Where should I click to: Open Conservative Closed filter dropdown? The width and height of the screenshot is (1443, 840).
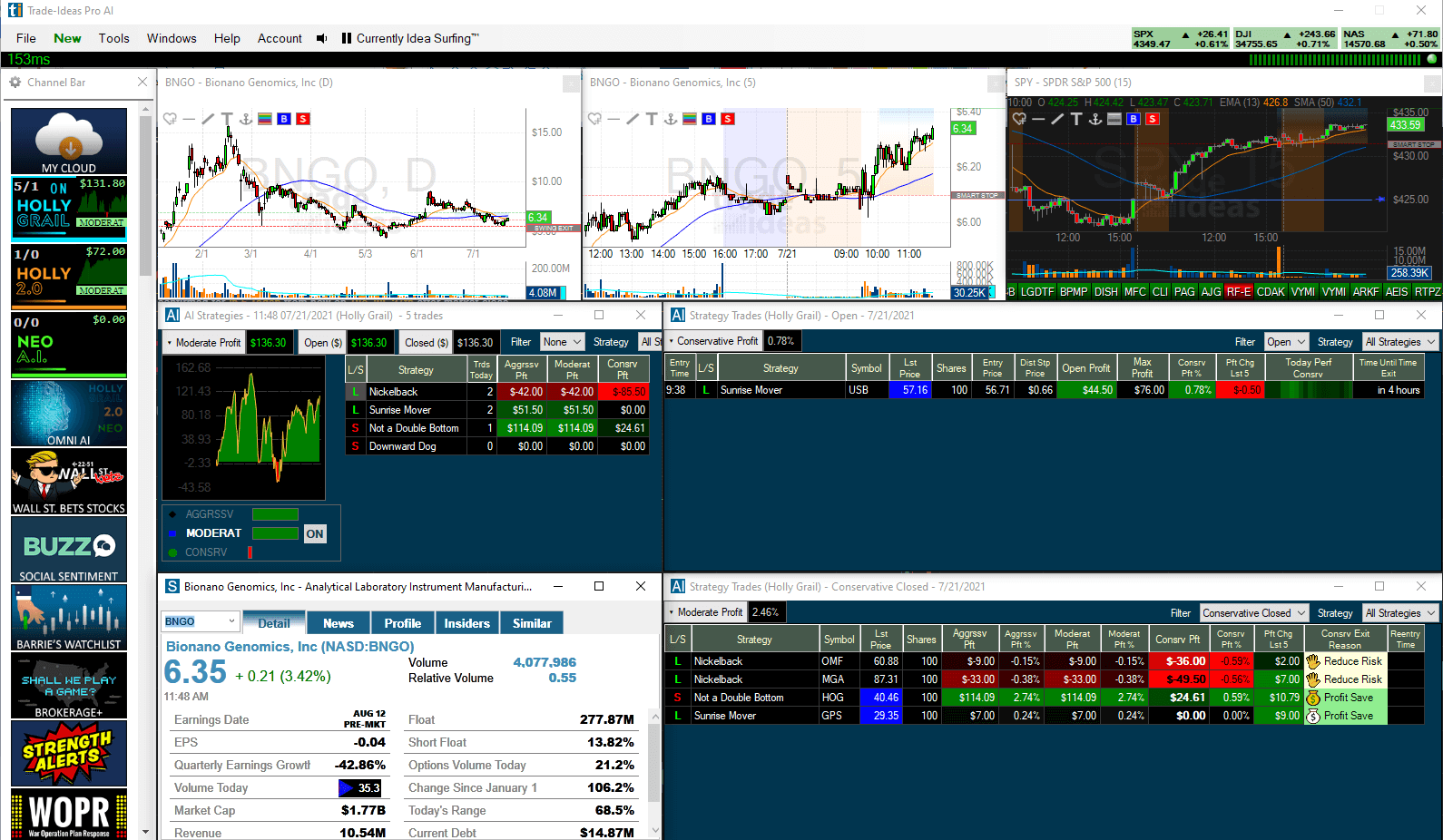(1253, 613)
